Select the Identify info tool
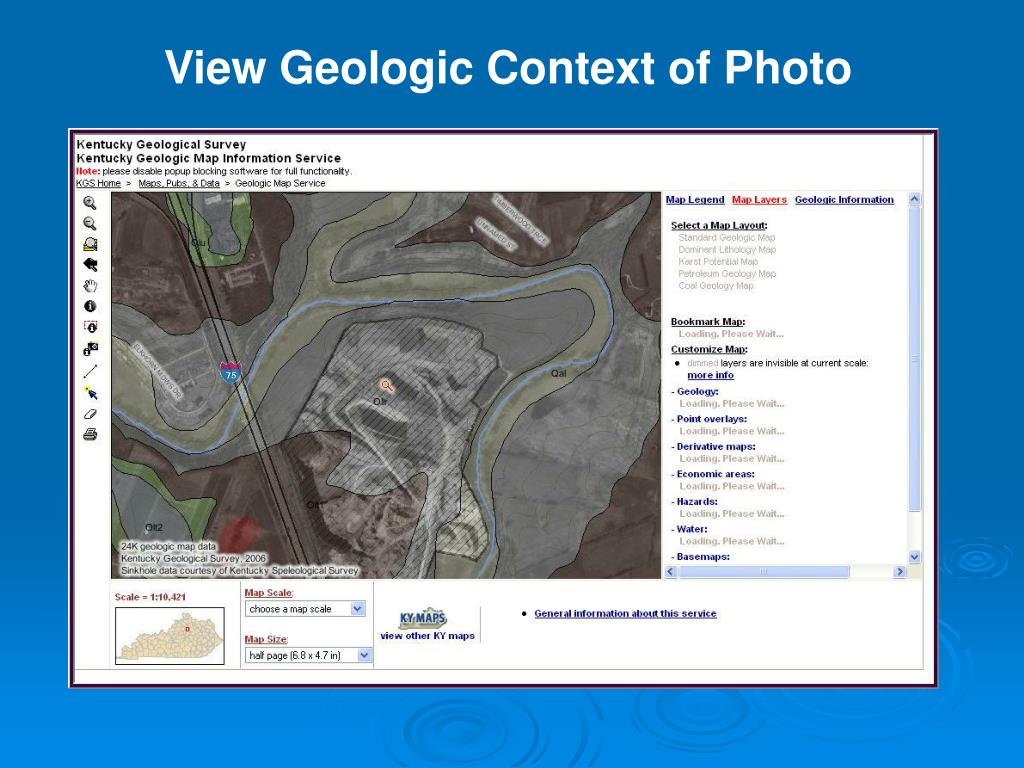Image resolution: width=1024 pixels, height=768 pixels. click(x=90, y=306)
